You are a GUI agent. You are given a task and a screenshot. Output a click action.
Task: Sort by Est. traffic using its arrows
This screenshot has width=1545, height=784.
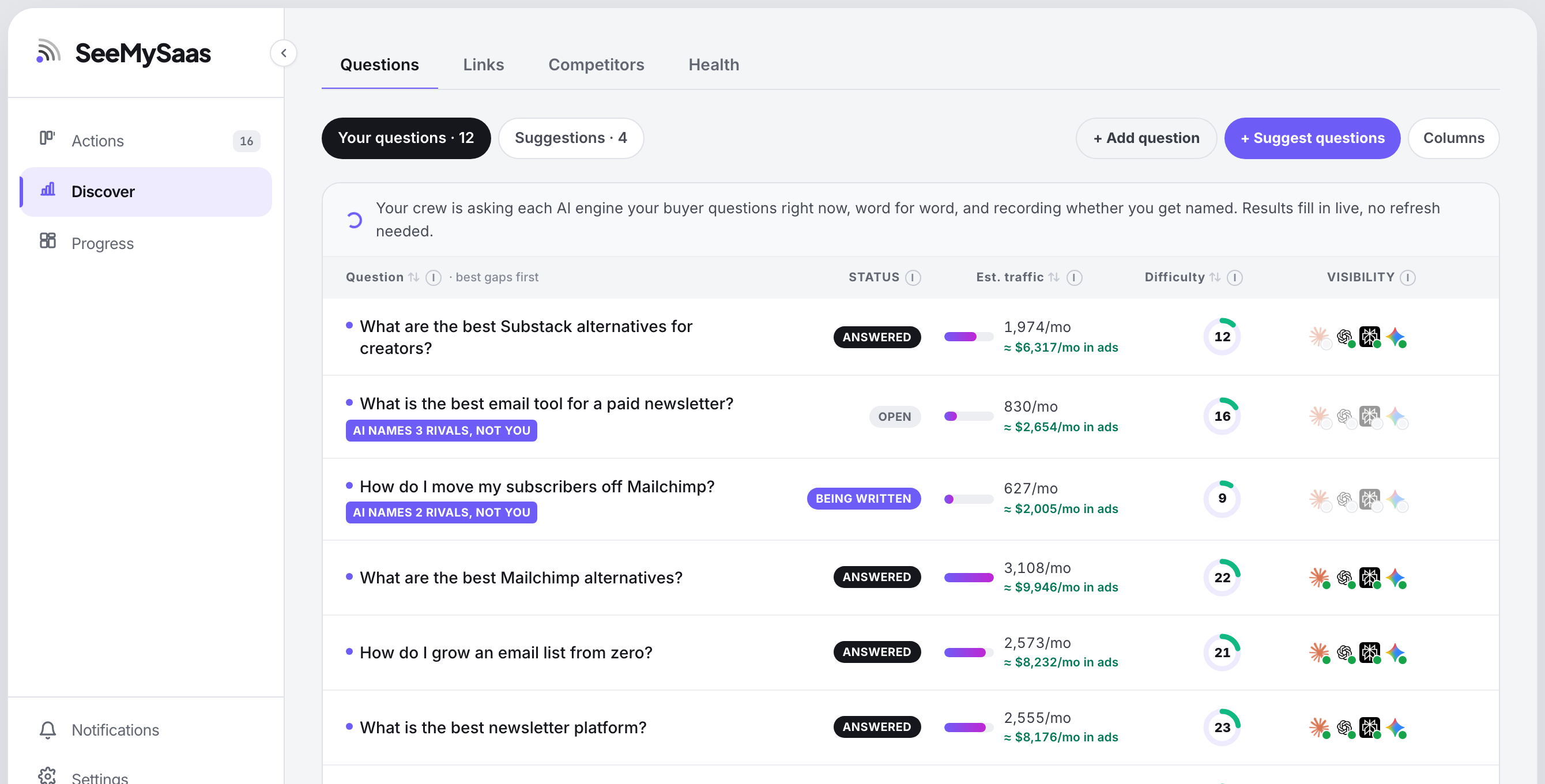(x=1054, y=277)
